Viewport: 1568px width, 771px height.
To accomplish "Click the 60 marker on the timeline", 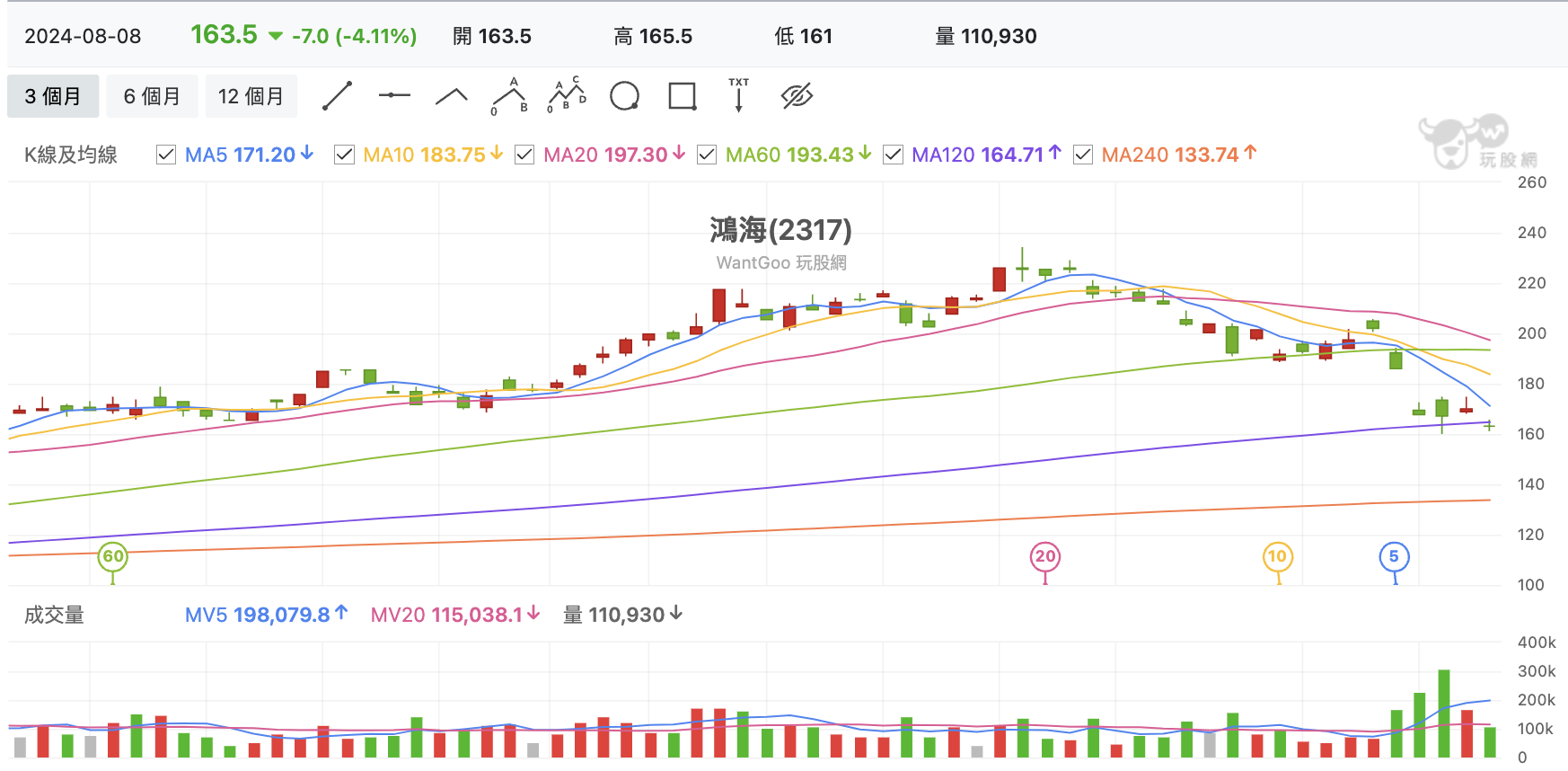I will (x=112, y=557).
